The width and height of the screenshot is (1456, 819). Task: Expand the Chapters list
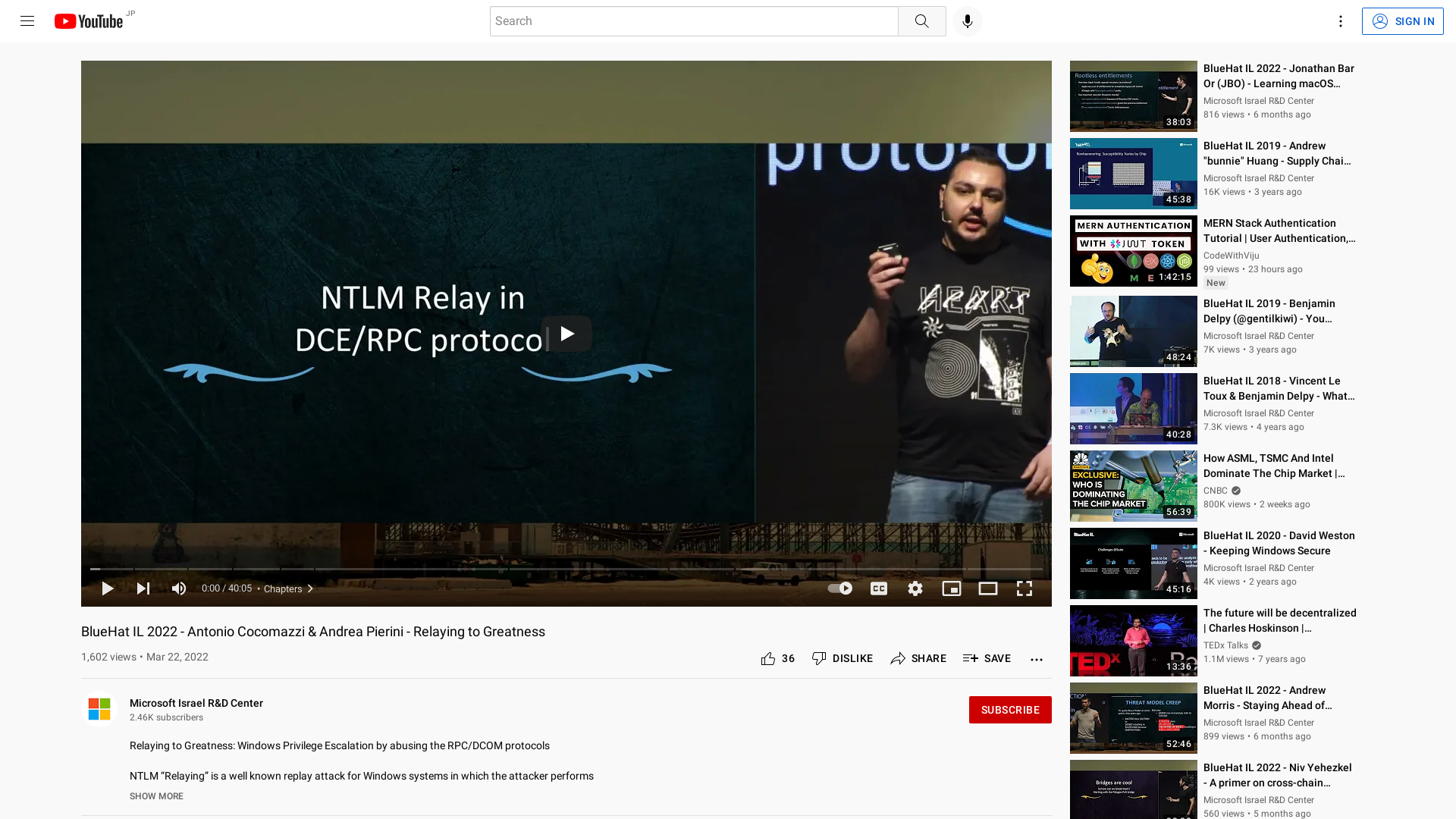(288, 589)
